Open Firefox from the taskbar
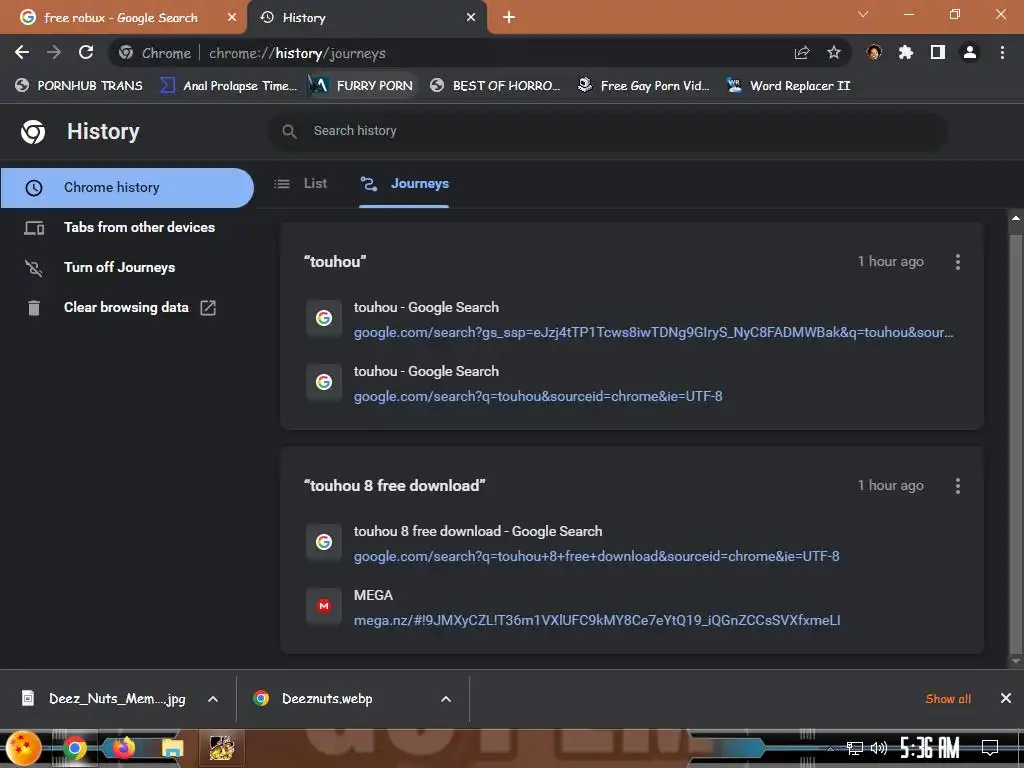 pos(123,748)
